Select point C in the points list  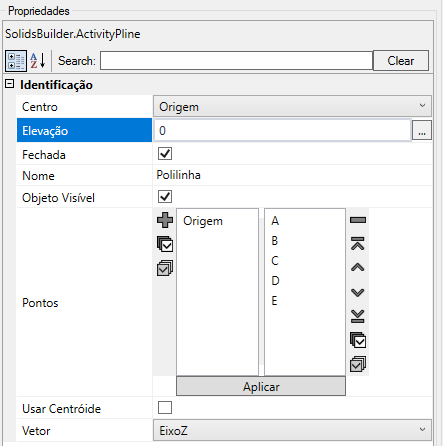tap(275, 261)
